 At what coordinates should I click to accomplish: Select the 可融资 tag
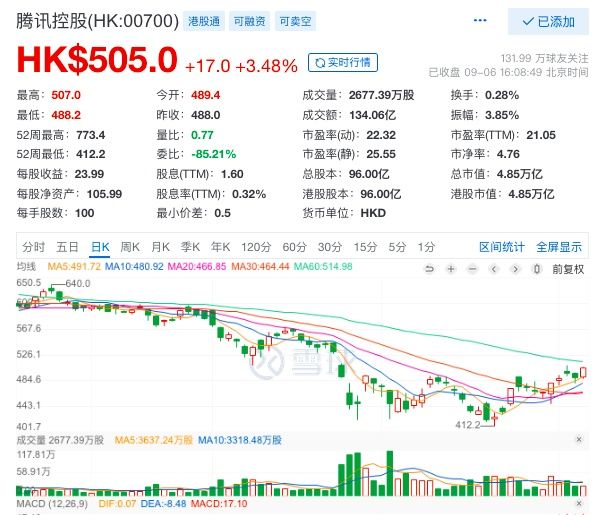249,21
